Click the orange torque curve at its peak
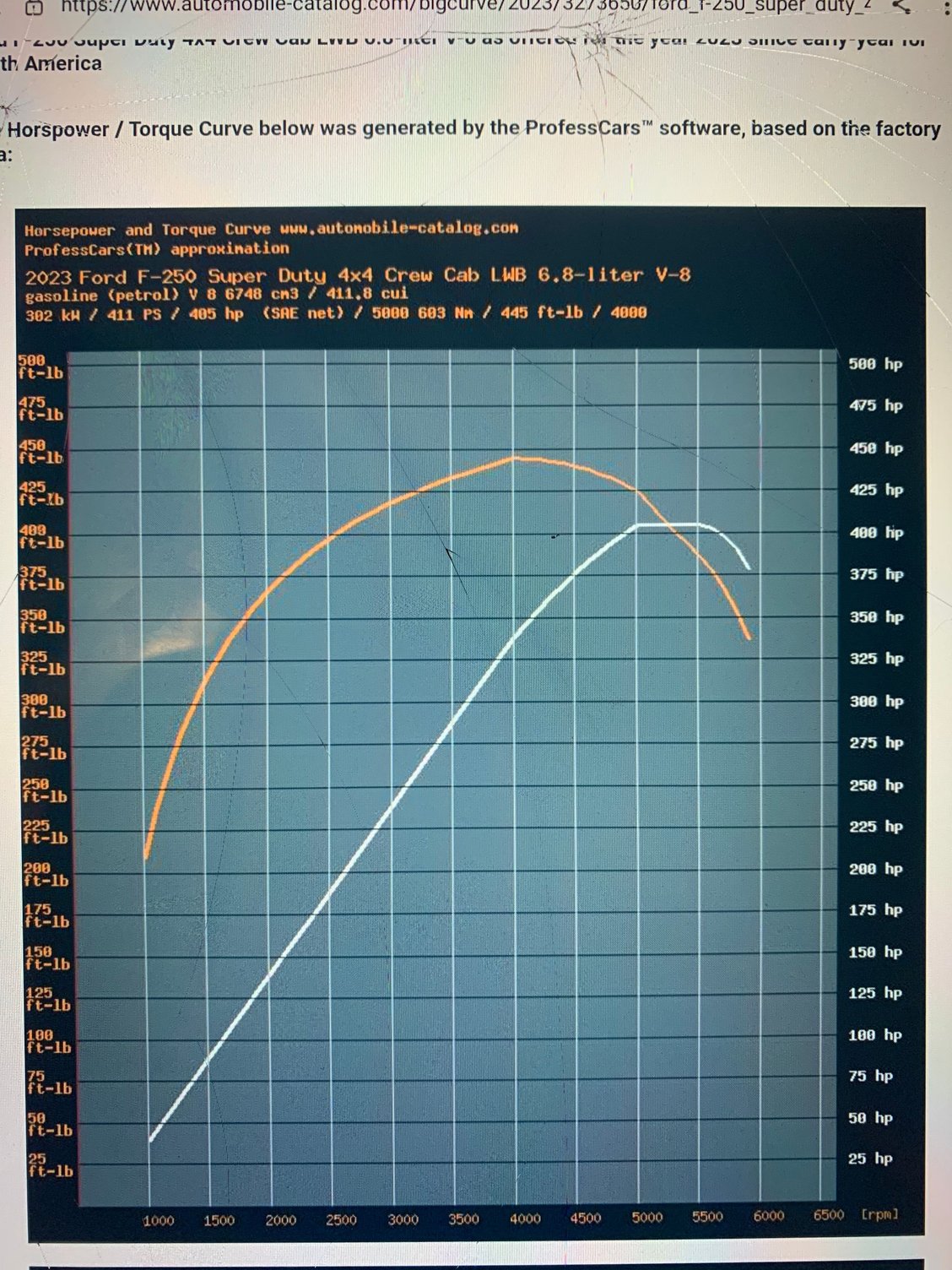Image resolution: width=952 pixels, height=1270 pixels. coord(517,459)
